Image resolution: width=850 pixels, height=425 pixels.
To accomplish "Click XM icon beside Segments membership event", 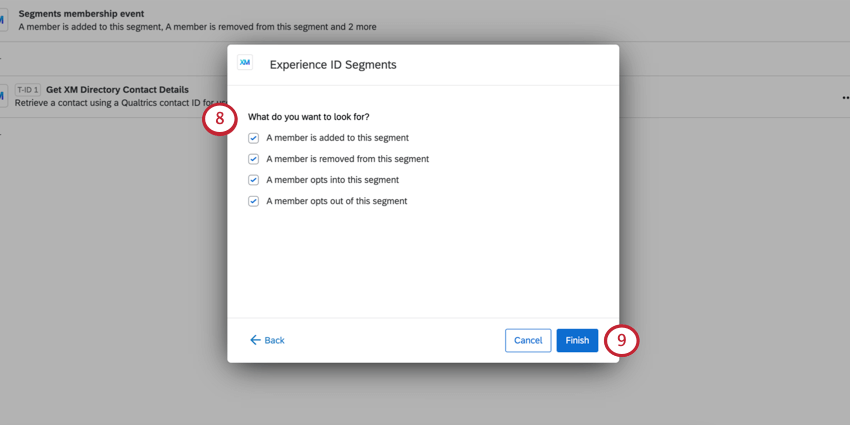I will click(3, 20).
